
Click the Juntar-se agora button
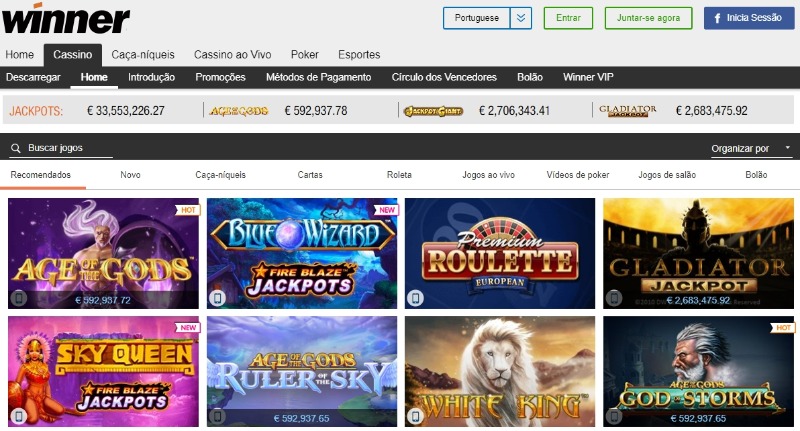tap(648, 18)
